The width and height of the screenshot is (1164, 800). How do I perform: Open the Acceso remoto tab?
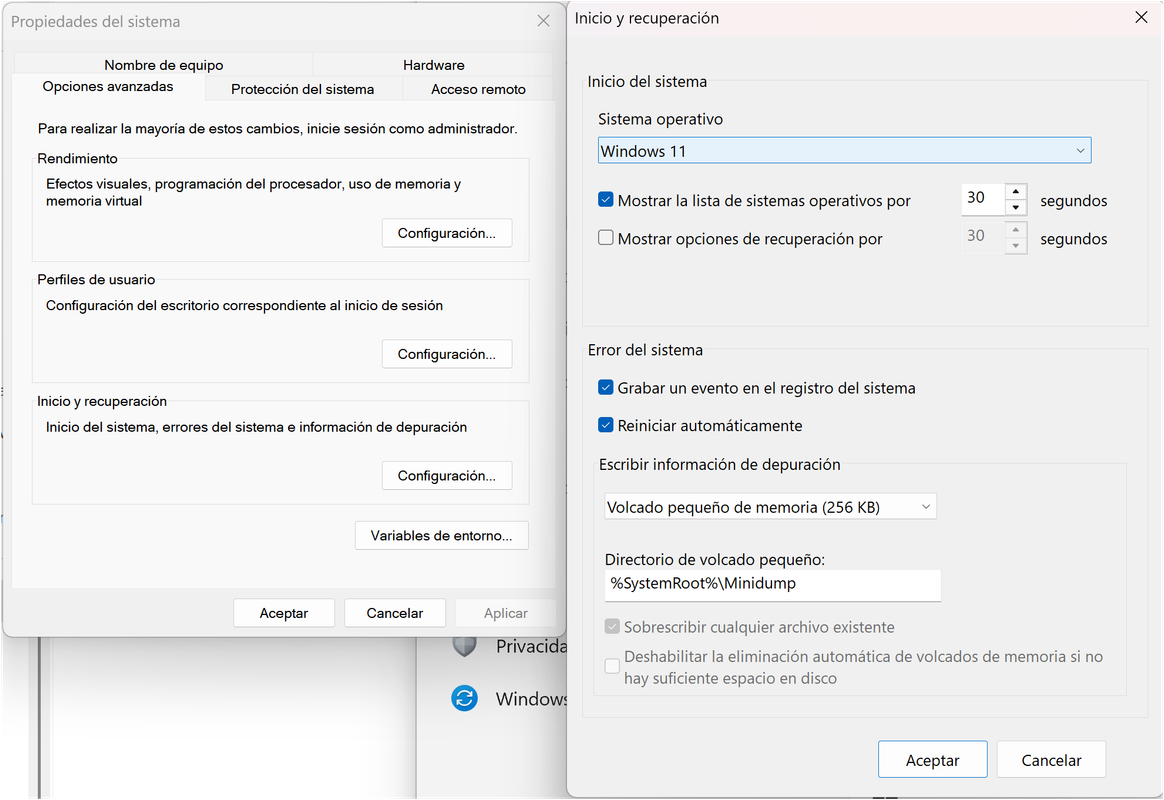pos(478,89)
